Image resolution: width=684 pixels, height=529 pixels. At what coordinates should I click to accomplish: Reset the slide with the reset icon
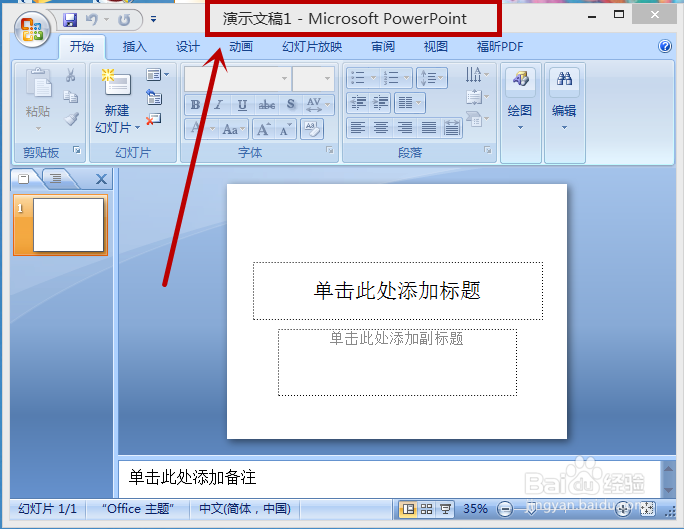tap(154, 97)
